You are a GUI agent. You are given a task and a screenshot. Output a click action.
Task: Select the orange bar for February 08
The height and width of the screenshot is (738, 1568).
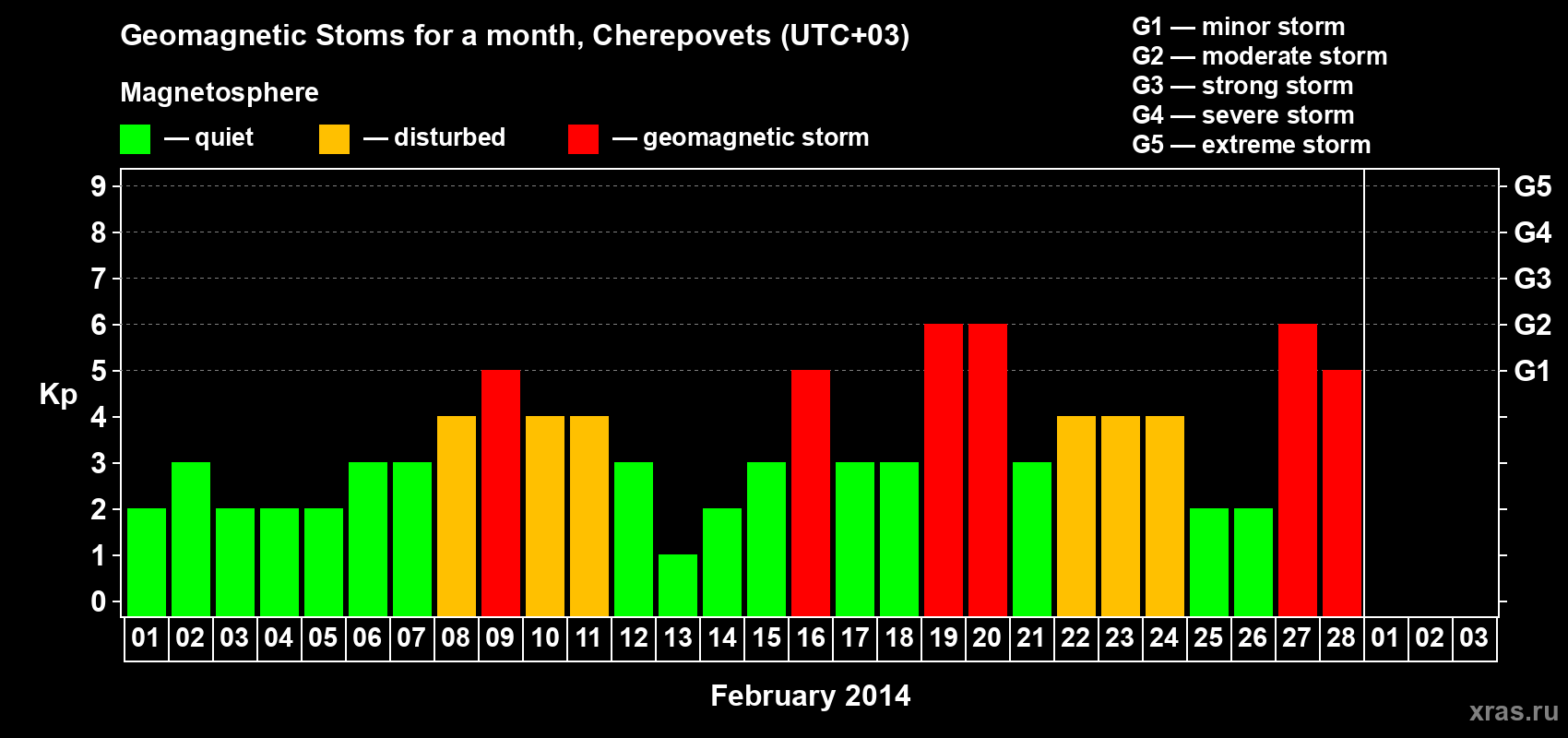pos(457,516)
